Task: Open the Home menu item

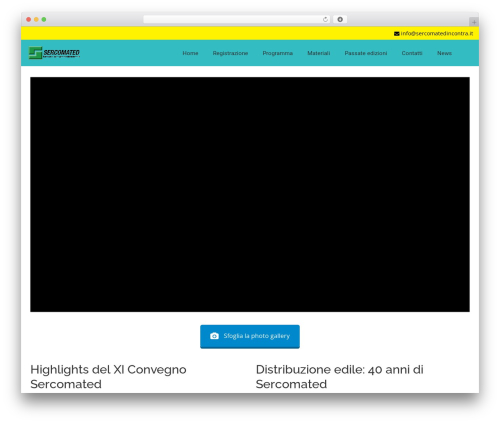Action: point(190,53)
